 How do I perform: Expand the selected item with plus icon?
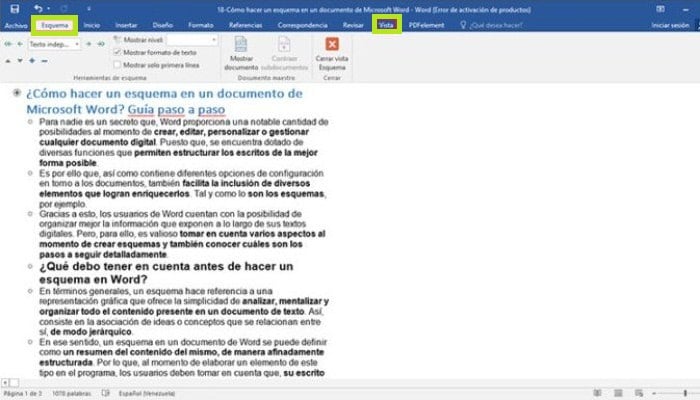point(32,61)
